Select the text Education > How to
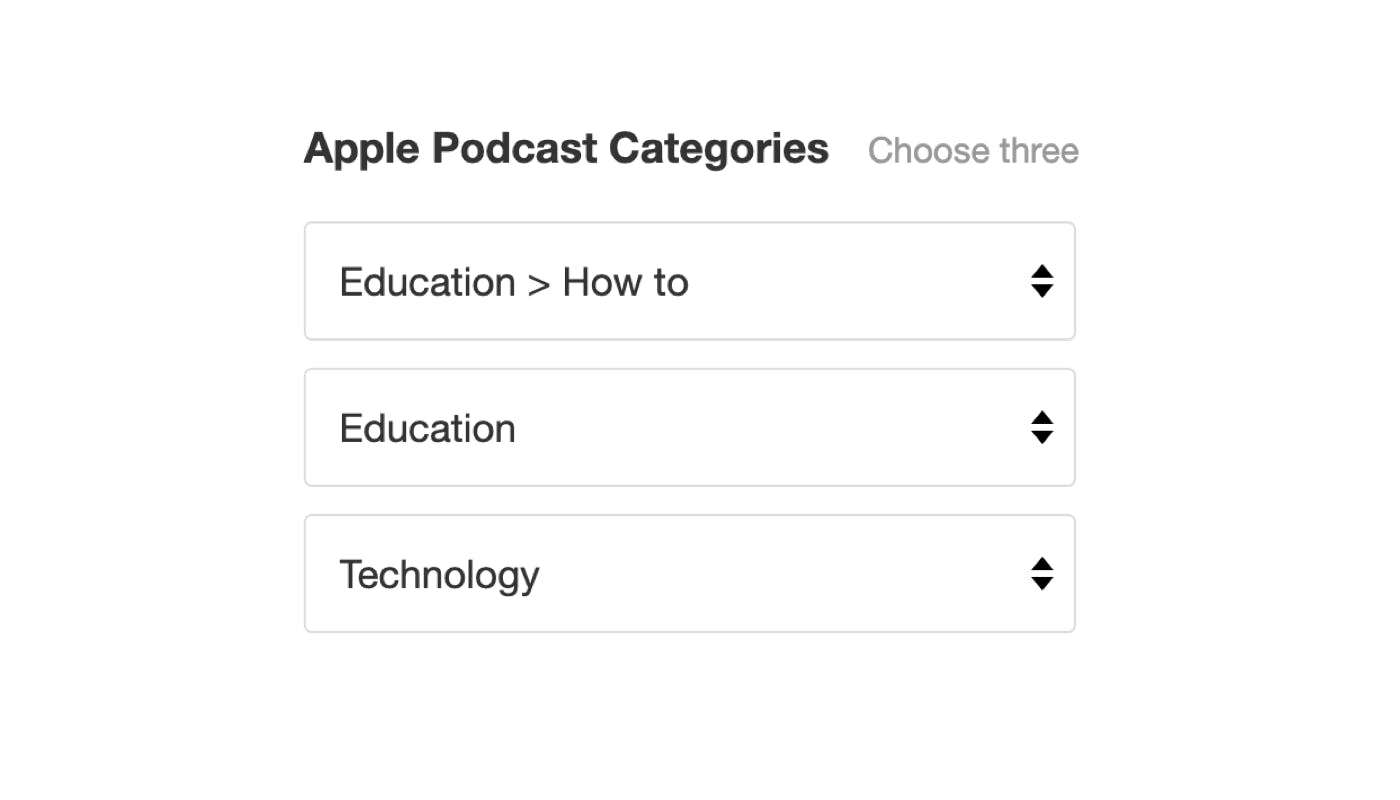Screen dimensions: 1400x800 [x=513, y=282]
